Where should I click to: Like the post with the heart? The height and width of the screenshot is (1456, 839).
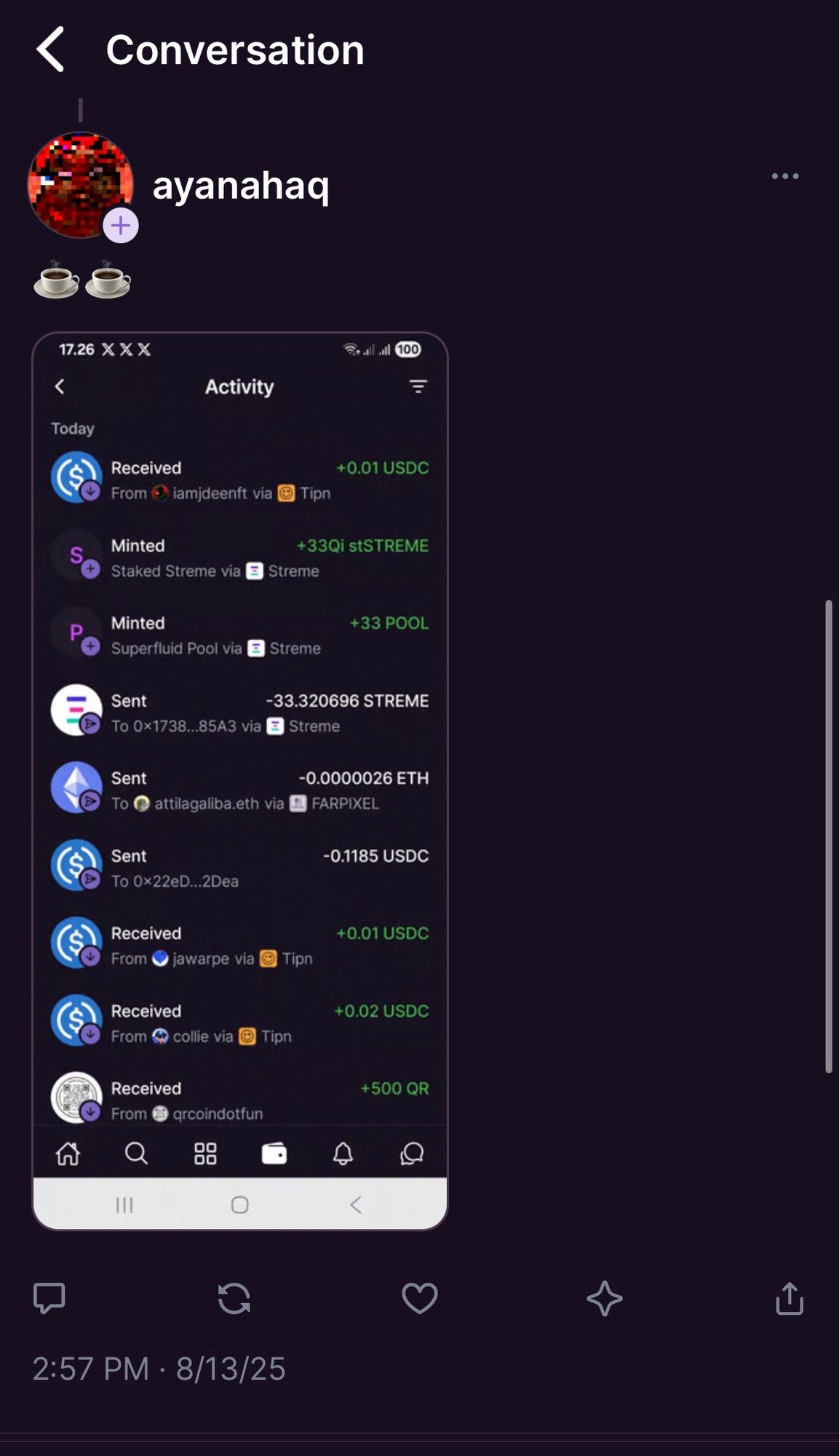click(420, 1298)
